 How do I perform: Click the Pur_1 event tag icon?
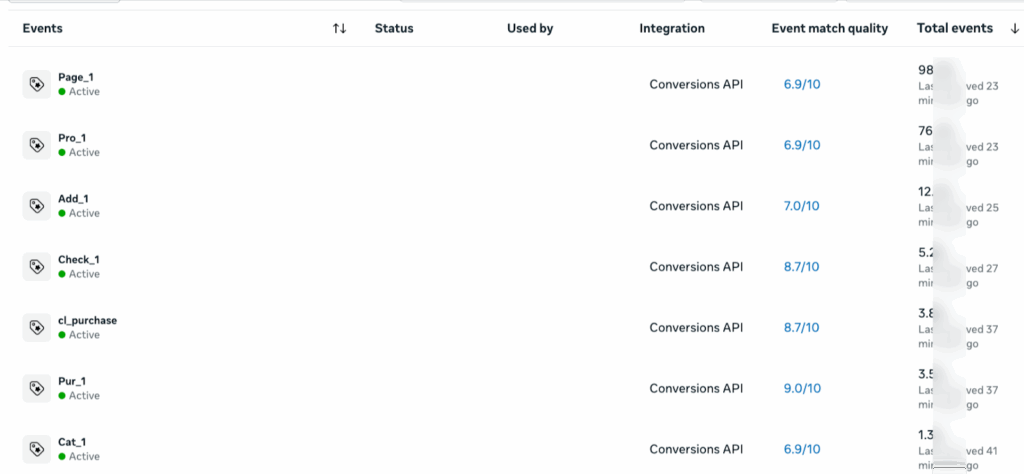36,388
